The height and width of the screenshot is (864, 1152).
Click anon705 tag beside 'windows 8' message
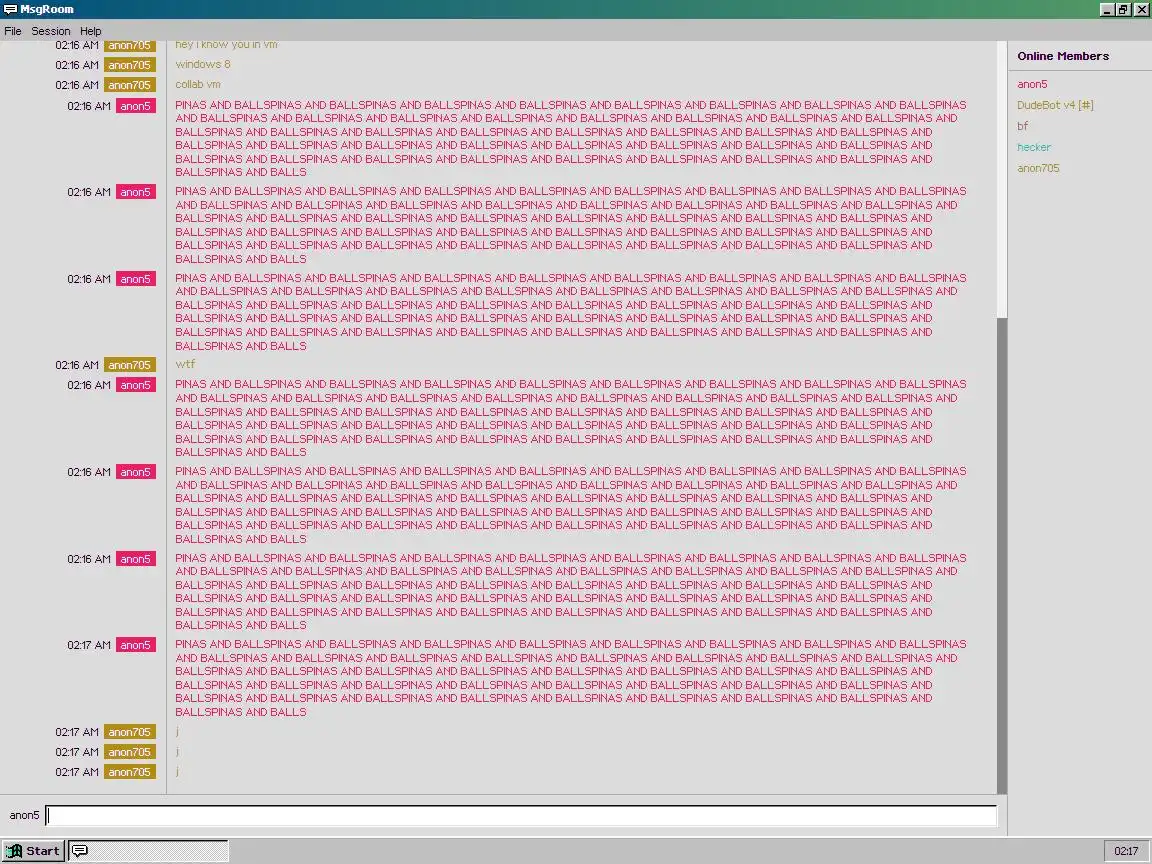(129, 65)
